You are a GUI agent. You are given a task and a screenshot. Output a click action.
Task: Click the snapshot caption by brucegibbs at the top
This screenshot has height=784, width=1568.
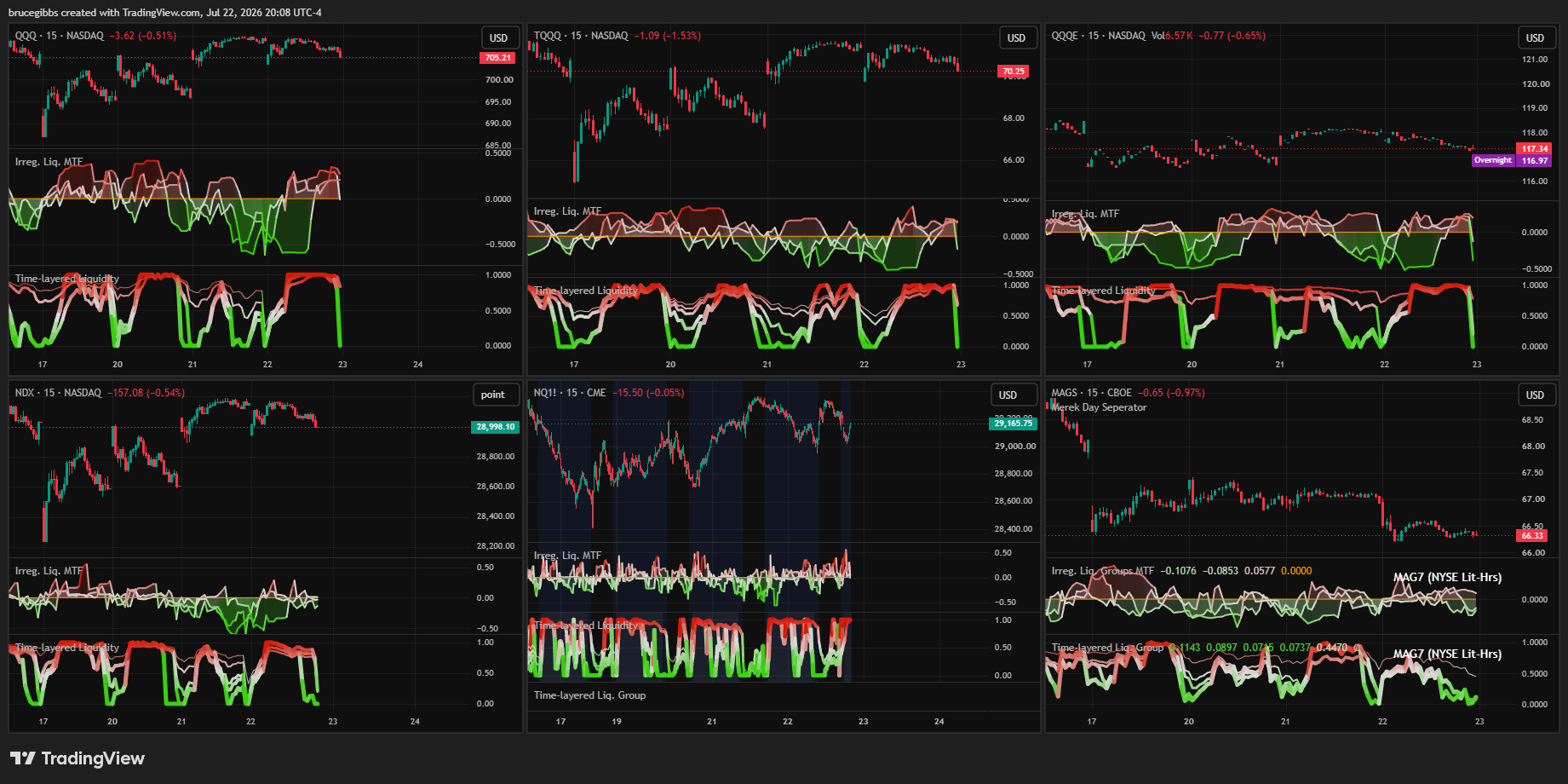pos(165,13)
